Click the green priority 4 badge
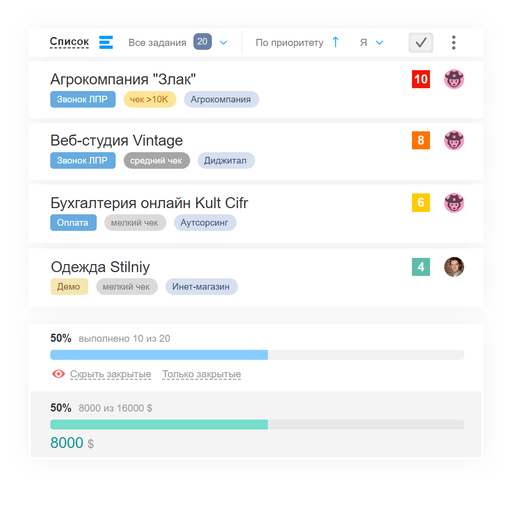Viewport: 512px width, 512px height. [x=421, y=267]
